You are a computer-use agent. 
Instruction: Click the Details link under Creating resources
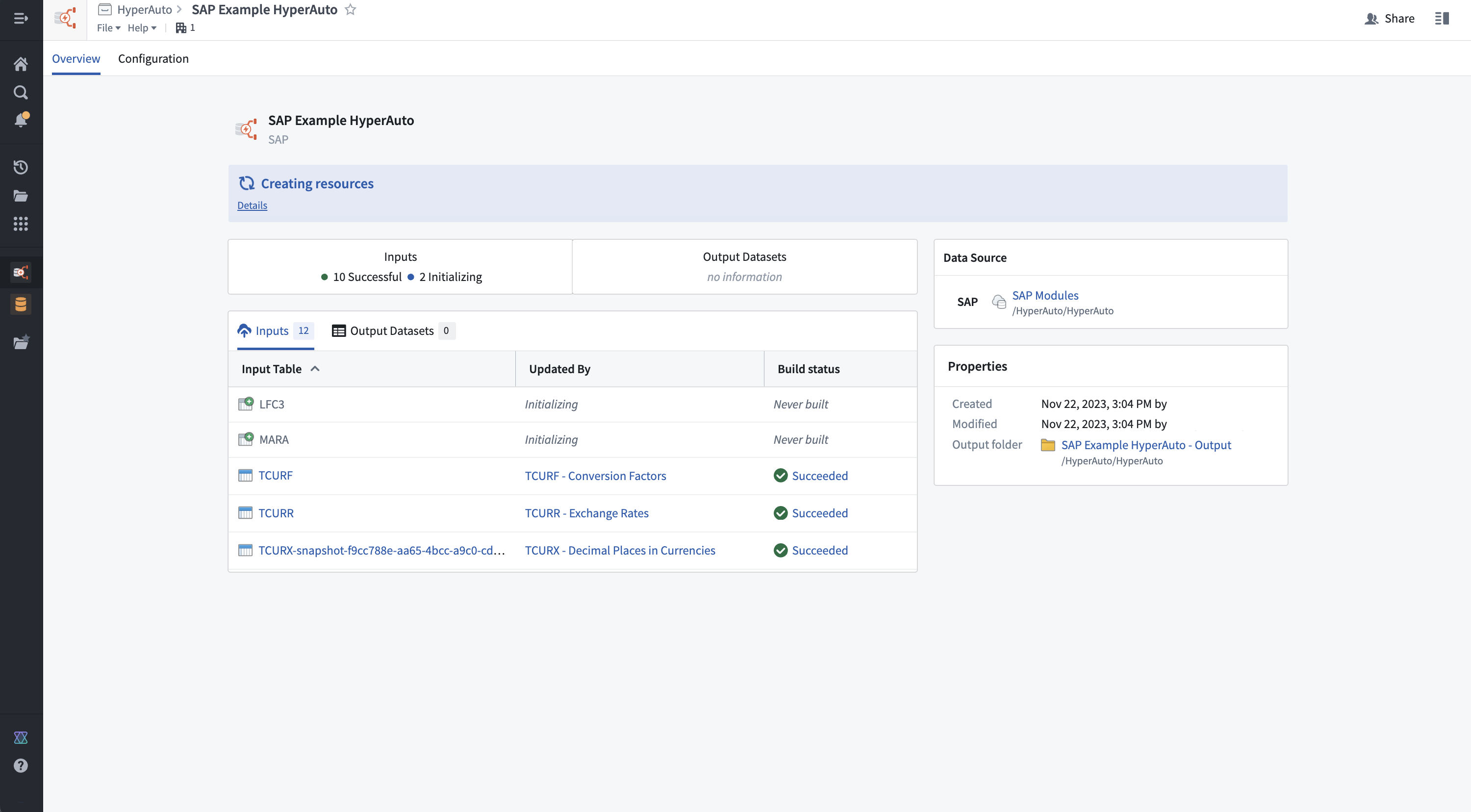pyautogui.click(x=252, y=205)
